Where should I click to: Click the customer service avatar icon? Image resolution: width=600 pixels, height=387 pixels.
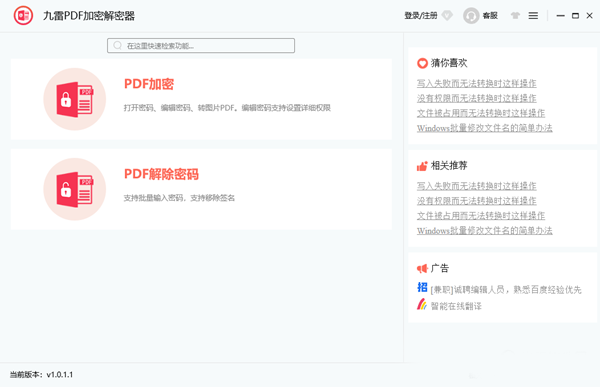pyautogui.click(x=471, y=16)
